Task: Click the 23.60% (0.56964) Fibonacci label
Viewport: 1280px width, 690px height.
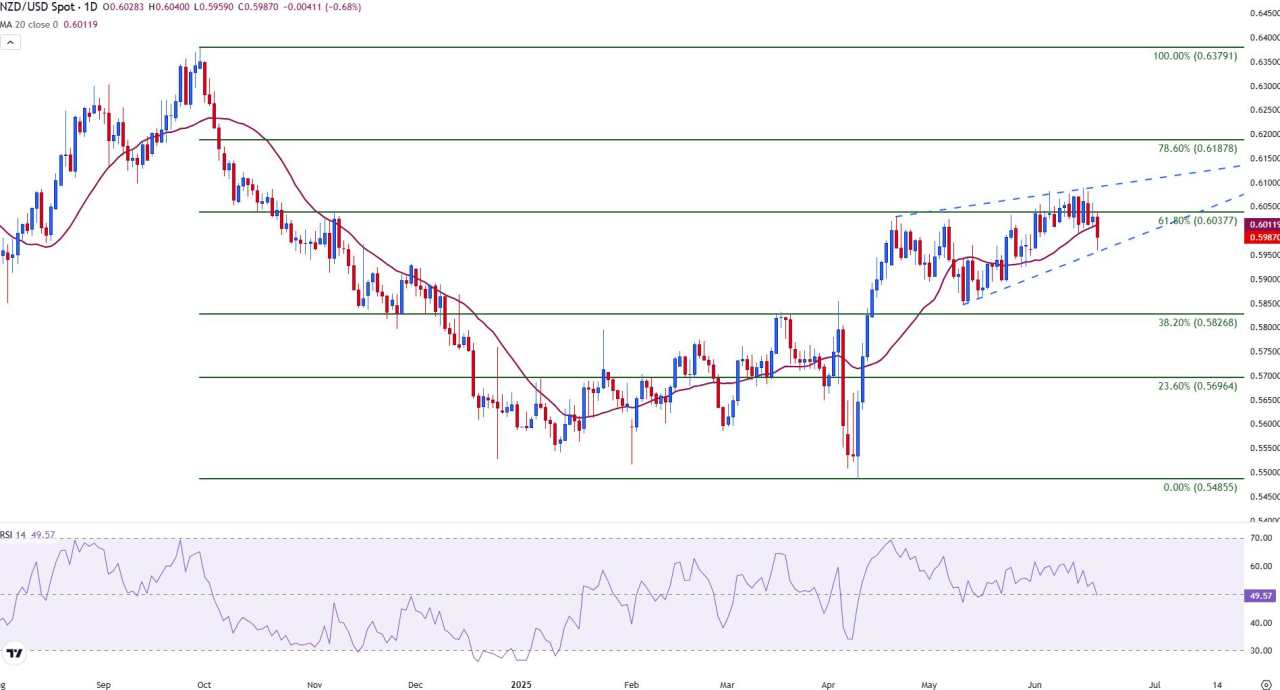Action: pyautogui.click(x=1197, y=386)
